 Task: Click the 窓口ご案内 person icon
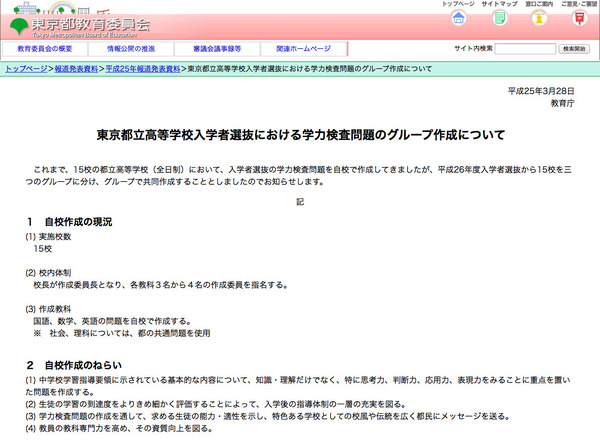pos(539,18)
